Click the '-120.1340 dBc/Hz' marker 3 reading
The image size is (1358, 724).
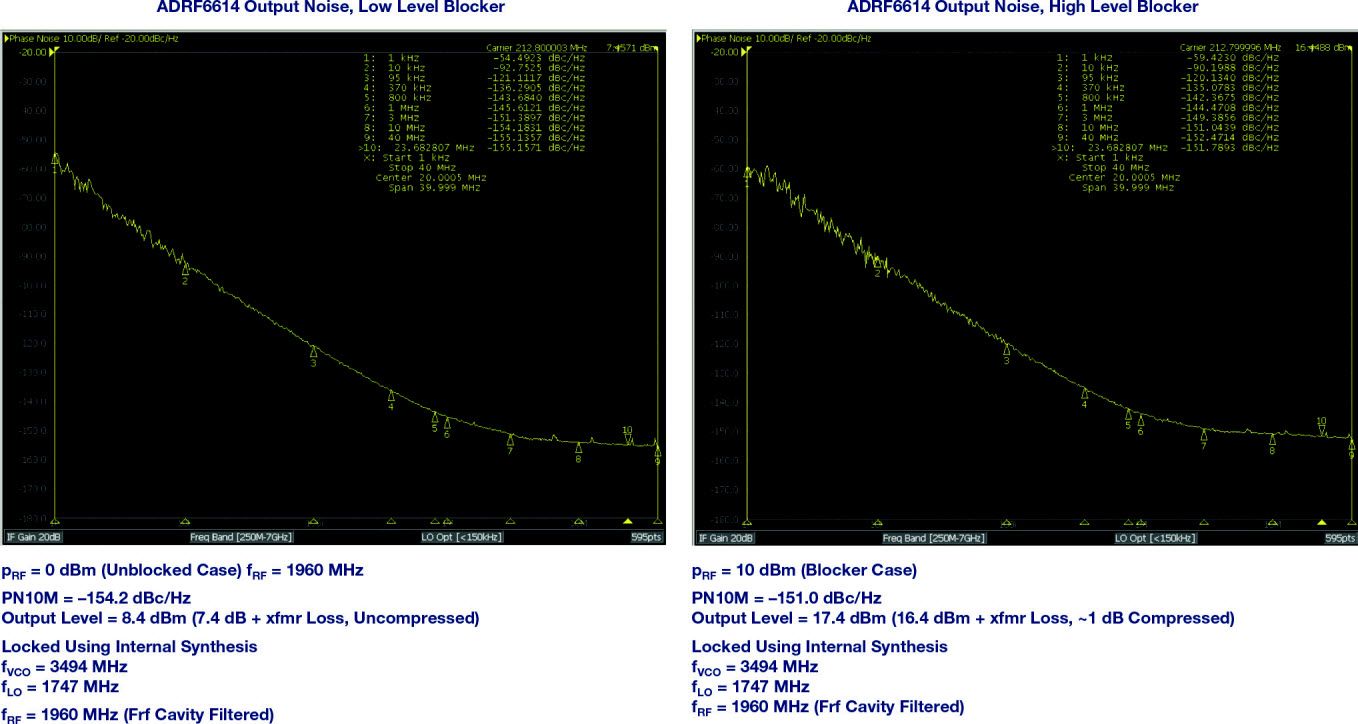coord(1230,77)
